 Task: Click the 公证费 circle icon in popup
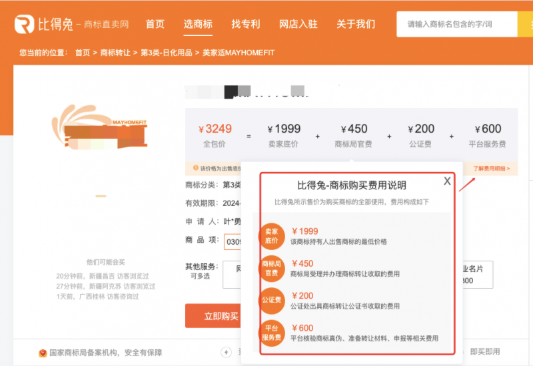272,300
